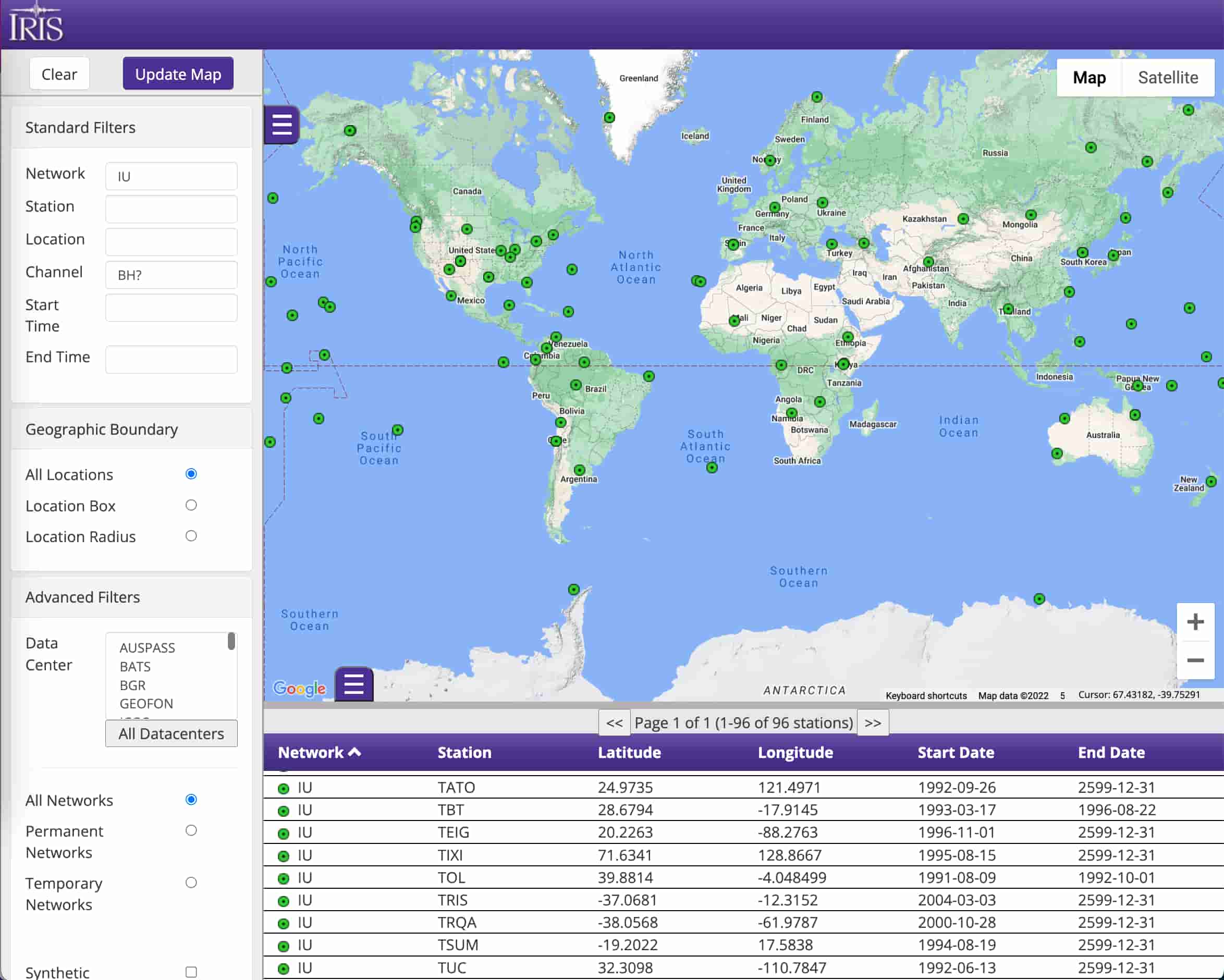This screenshot has width=1224, height=980.
Task: Select AUSPASS in Data Center list
Action: 147,648
